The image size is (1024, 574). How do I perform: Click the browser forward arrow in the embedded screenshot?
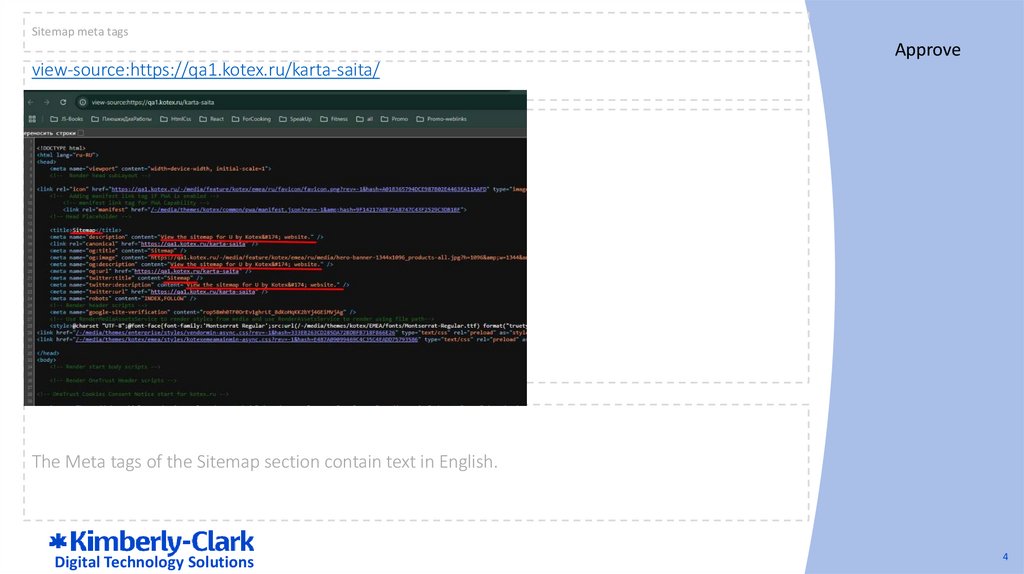pyautogui.click(x=47, y=103)
